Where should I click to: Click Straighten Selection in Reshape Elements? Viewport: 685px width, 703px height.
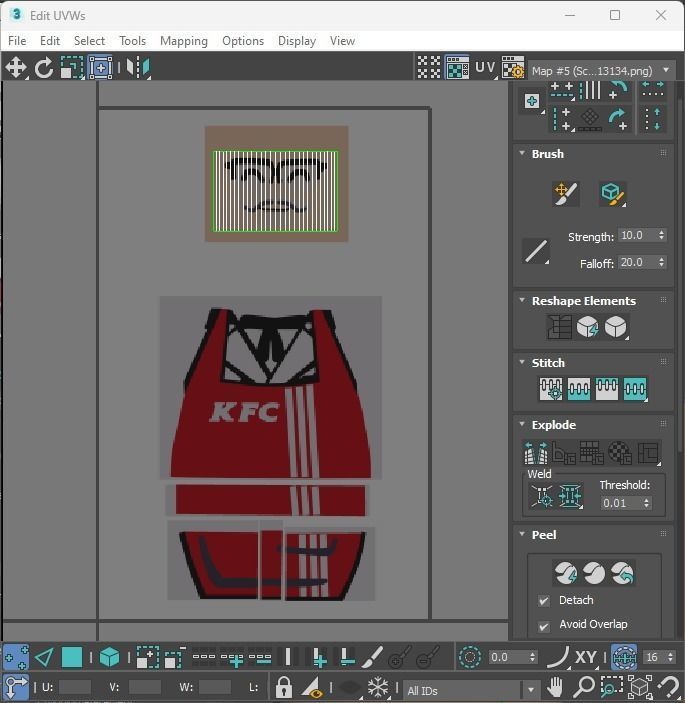click(x=559, y=327)
